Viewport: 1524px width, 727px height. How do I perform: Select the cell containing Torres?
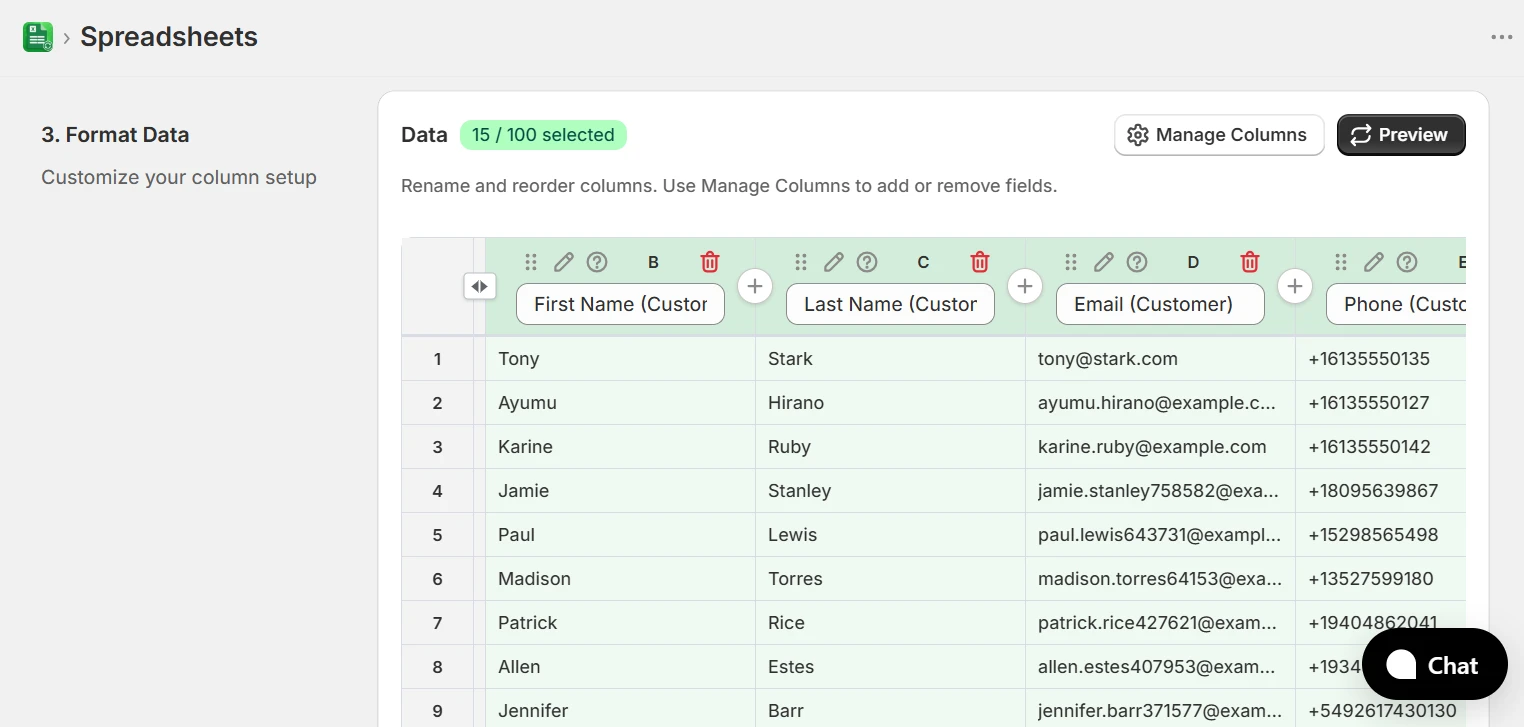[x=890, y=579]
